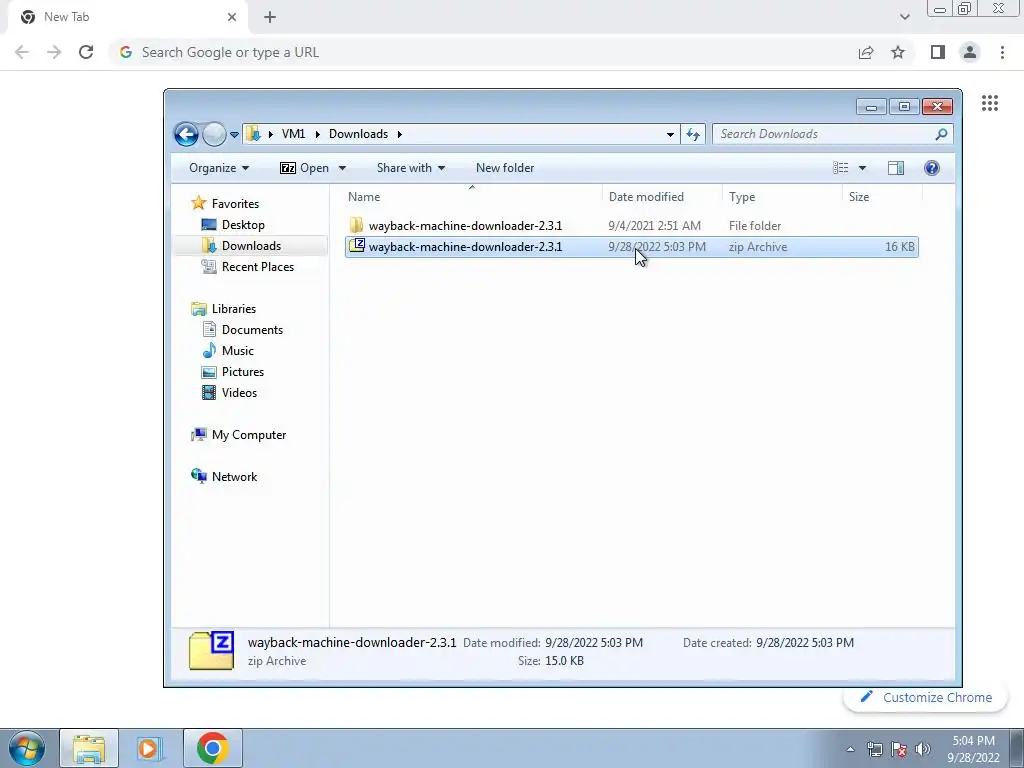1024x768 pixels.
Task: Sort by Date modified column header
Action: coord(662,197)
